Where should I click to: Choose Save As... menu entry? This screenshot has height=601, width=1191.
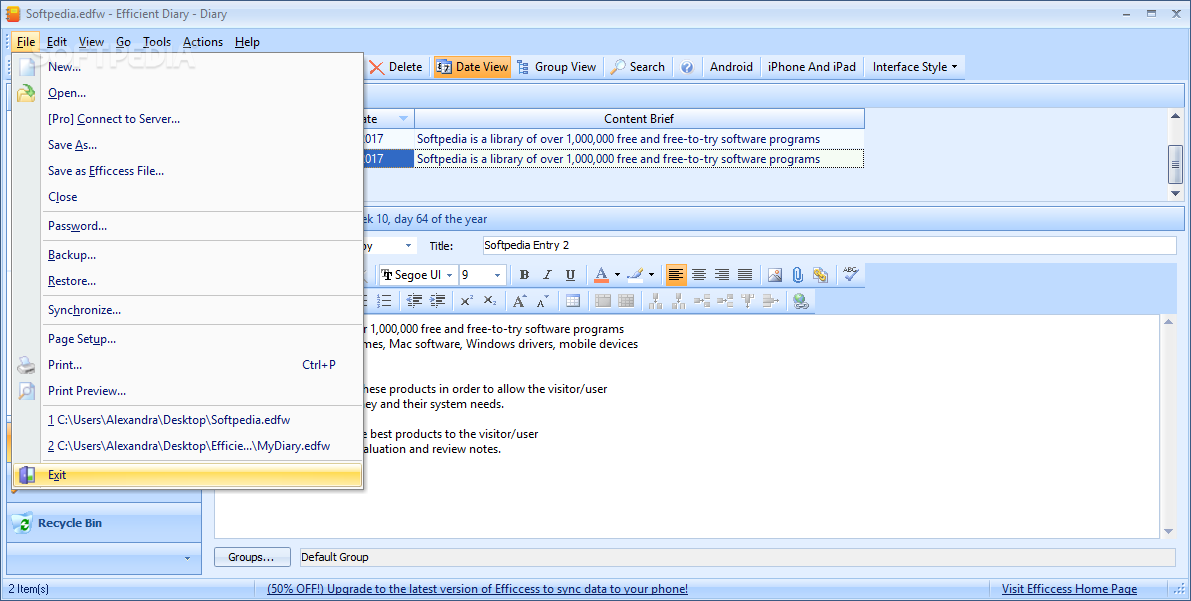coord(187,144)
